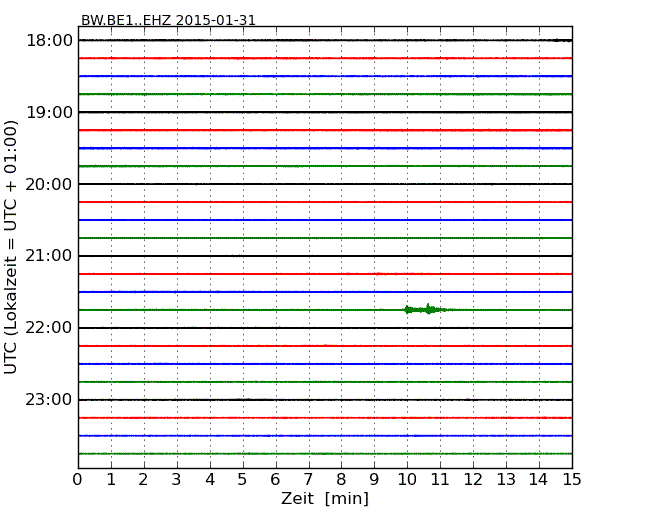Click the 22:00 time tick label
Image resolution: width=650 pixels, height=520 pixels.
49,328
